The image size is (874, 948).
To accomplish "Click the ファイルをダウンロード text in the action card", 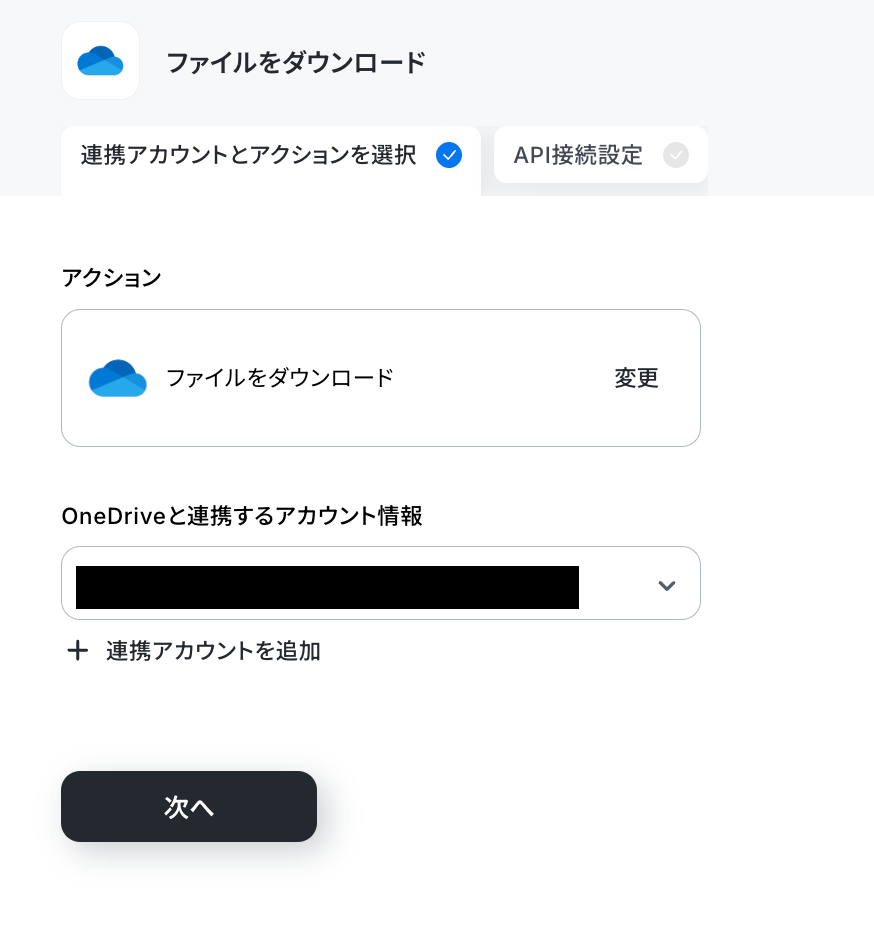I will click(279, 378).
